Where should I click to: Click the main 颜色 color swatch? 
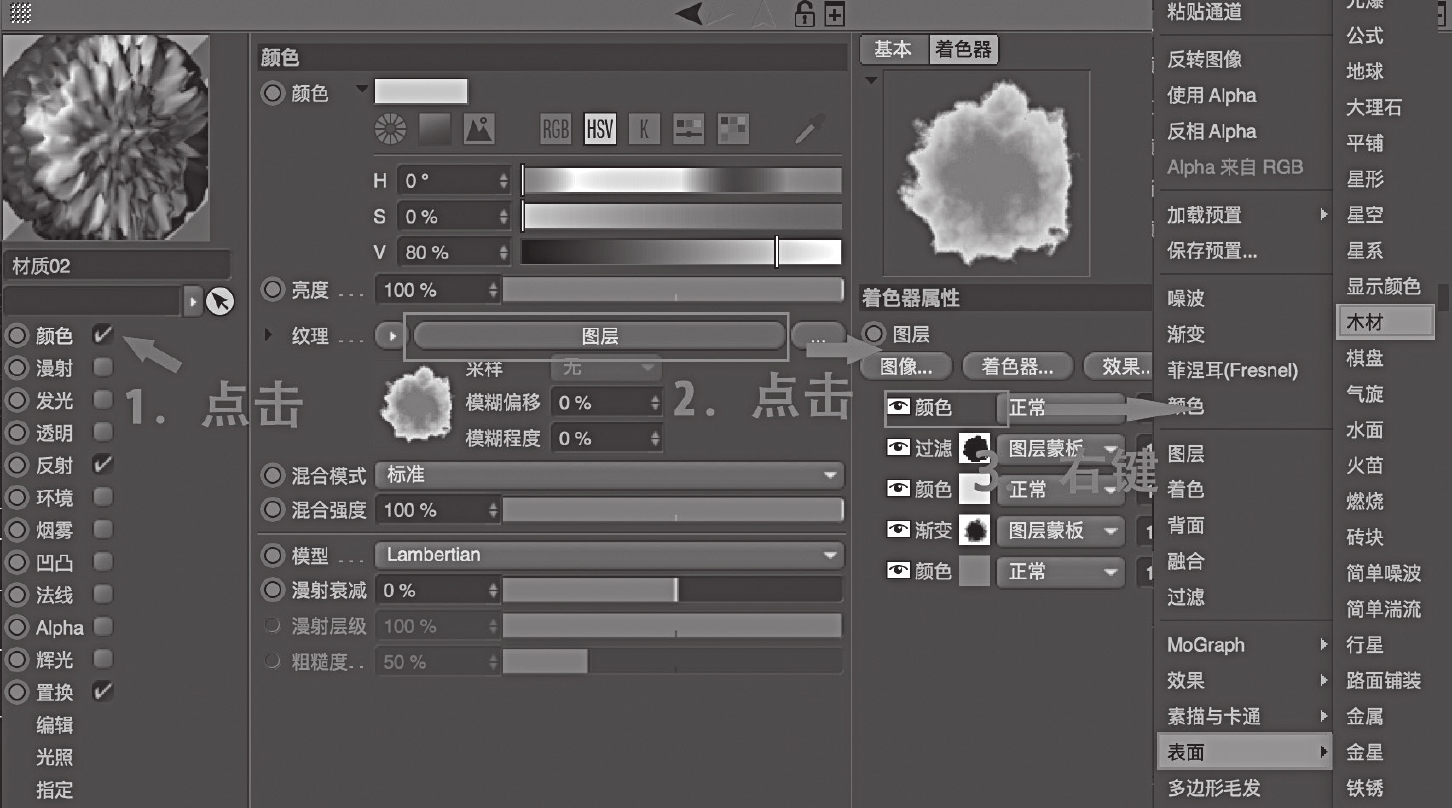tap(421, 92)
